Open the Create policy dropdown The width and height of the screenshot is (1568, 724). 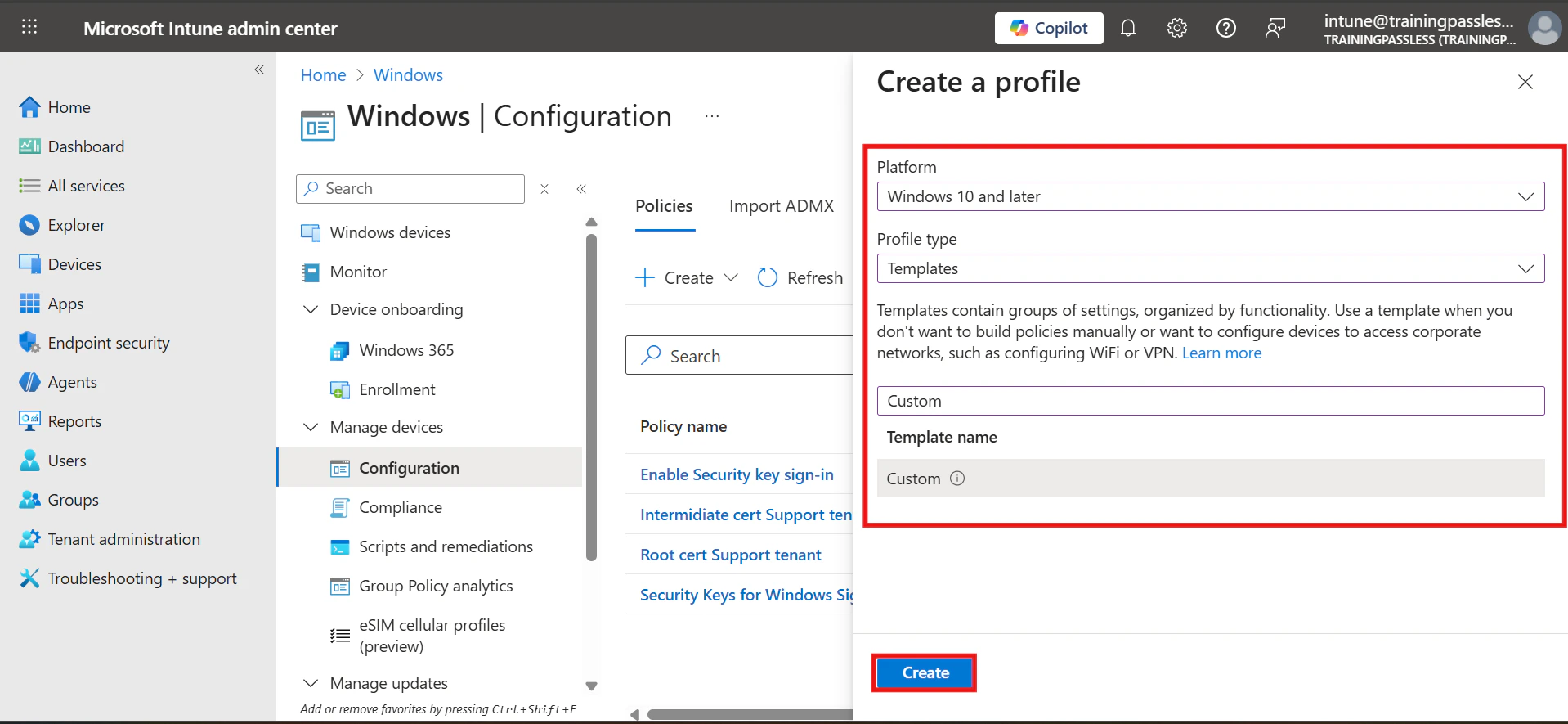tap(687, 278)
